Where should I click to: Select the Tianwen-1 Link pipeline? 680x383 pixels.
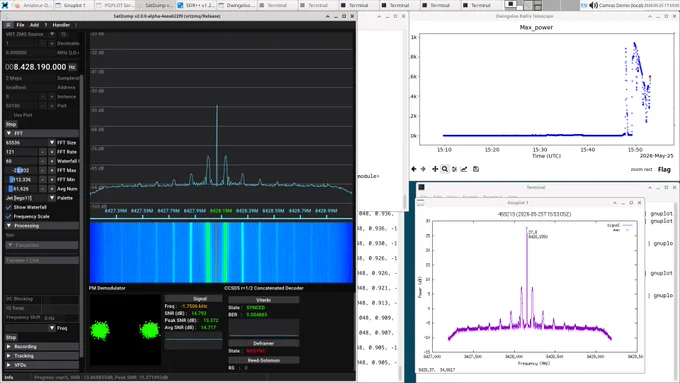(x=42, y=260)
